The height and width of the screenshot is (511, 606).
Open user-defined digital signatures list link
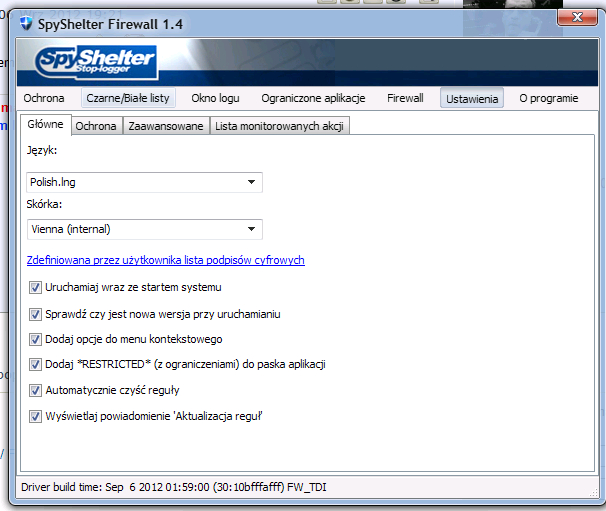[165, 260]
